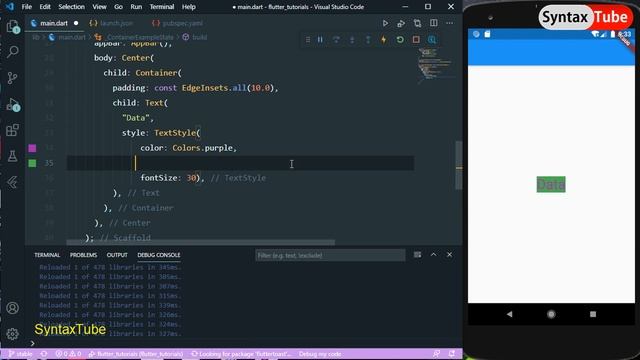Click debug Step Over icon
Image resolution: width=640 pixels, height=360 pixels.
click(336, 40)
